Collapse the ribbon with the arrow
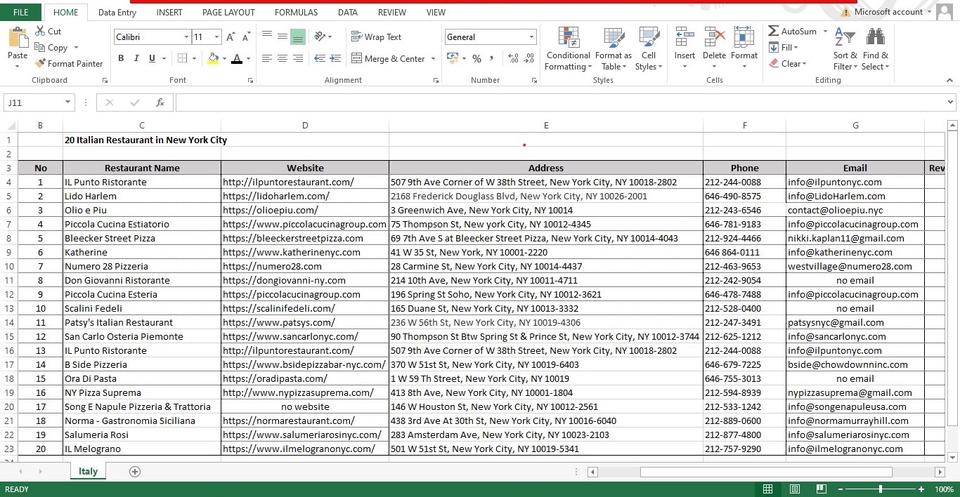 click(950, 80)
